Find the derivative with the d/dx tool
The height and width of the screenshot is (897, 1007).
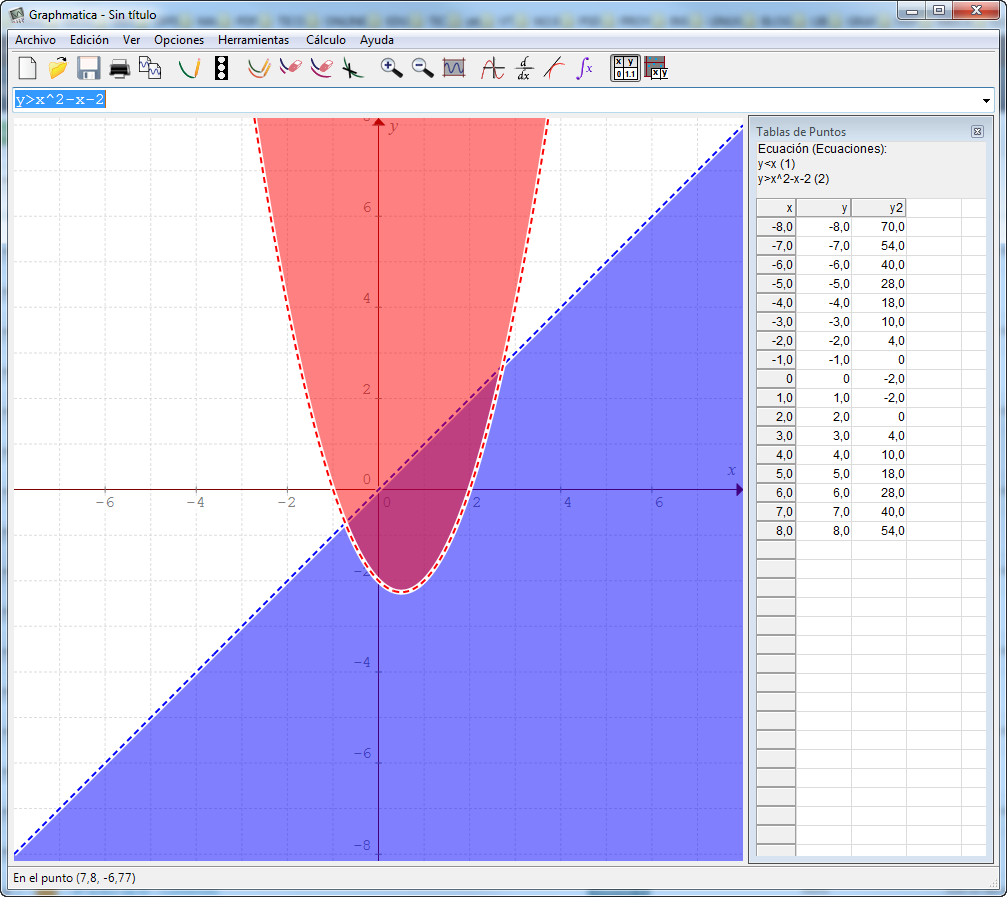(523, 68)
